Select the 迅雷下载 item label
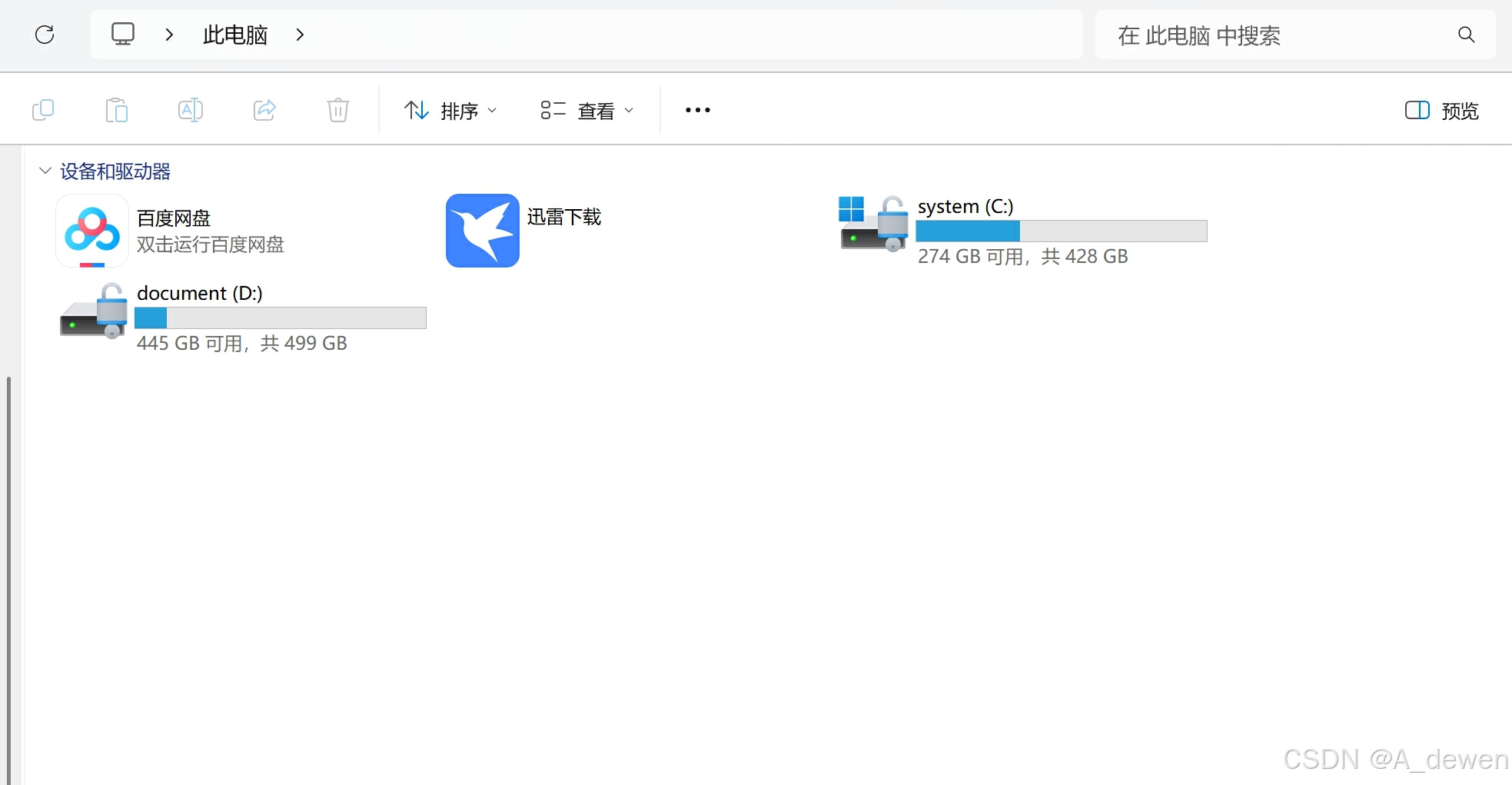Screen dimensions: 1512x785 click(564, 217)
